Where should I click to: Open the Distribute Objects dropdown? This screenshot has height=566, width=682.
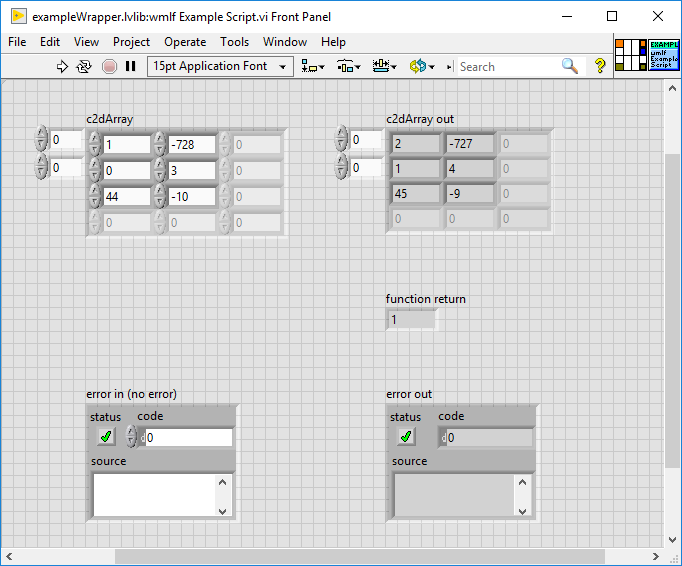click(349, 67)
